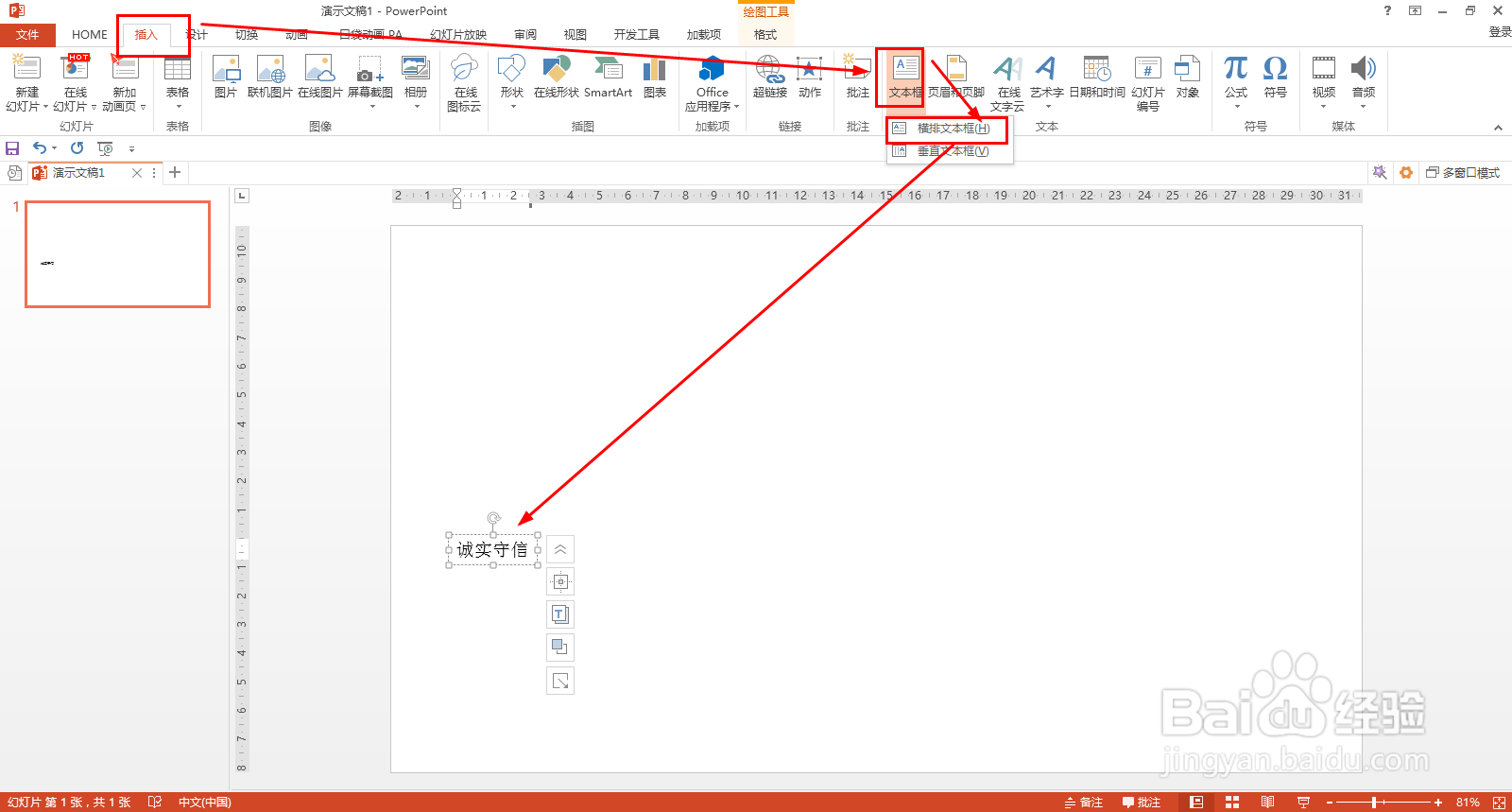Choose 垂直文本框 (Vertical Text Box) menu item
The image size is (1512, 812).
(x=949, y=151)
